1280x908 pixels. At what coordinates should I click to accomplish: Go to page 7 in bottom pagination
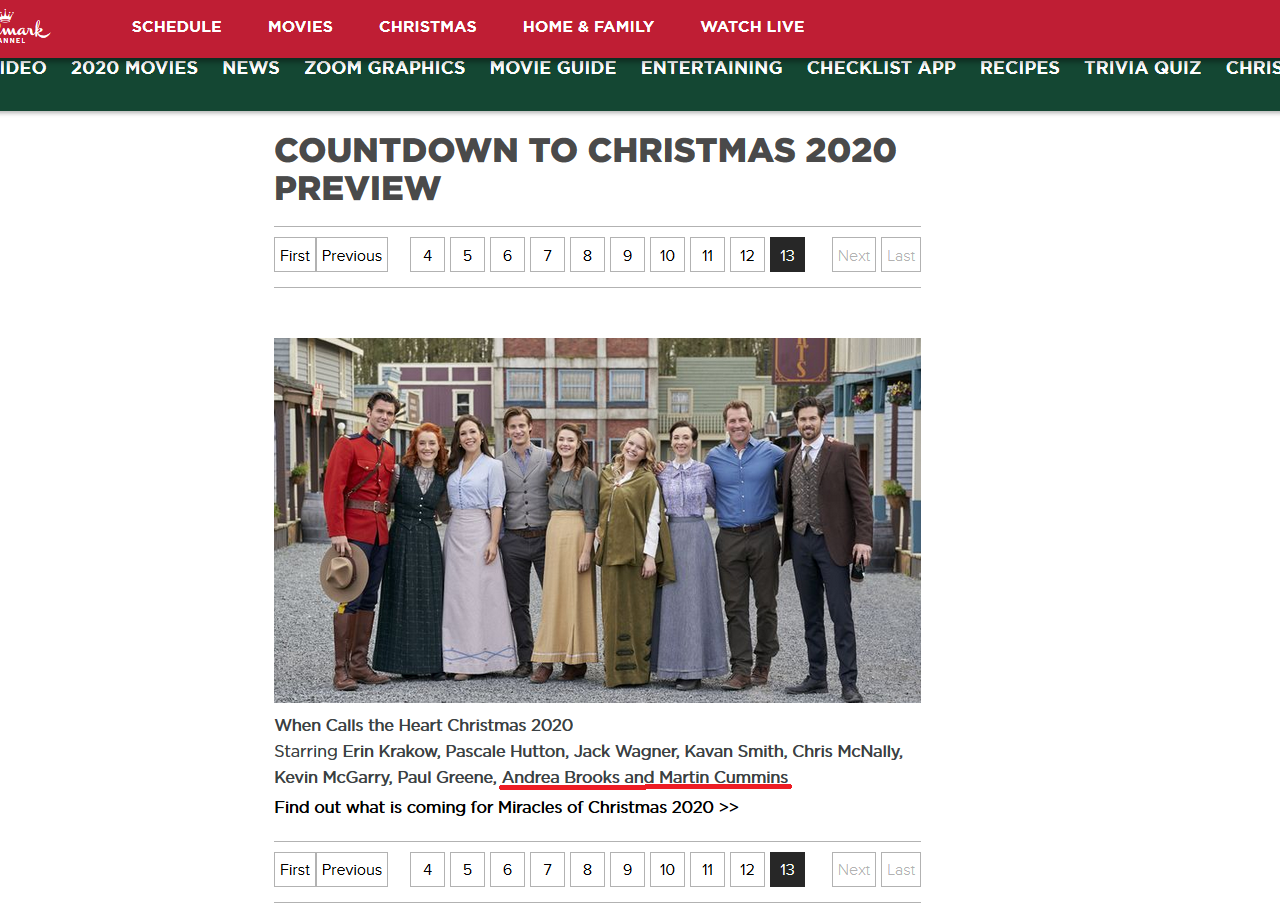tap(547, 869)
